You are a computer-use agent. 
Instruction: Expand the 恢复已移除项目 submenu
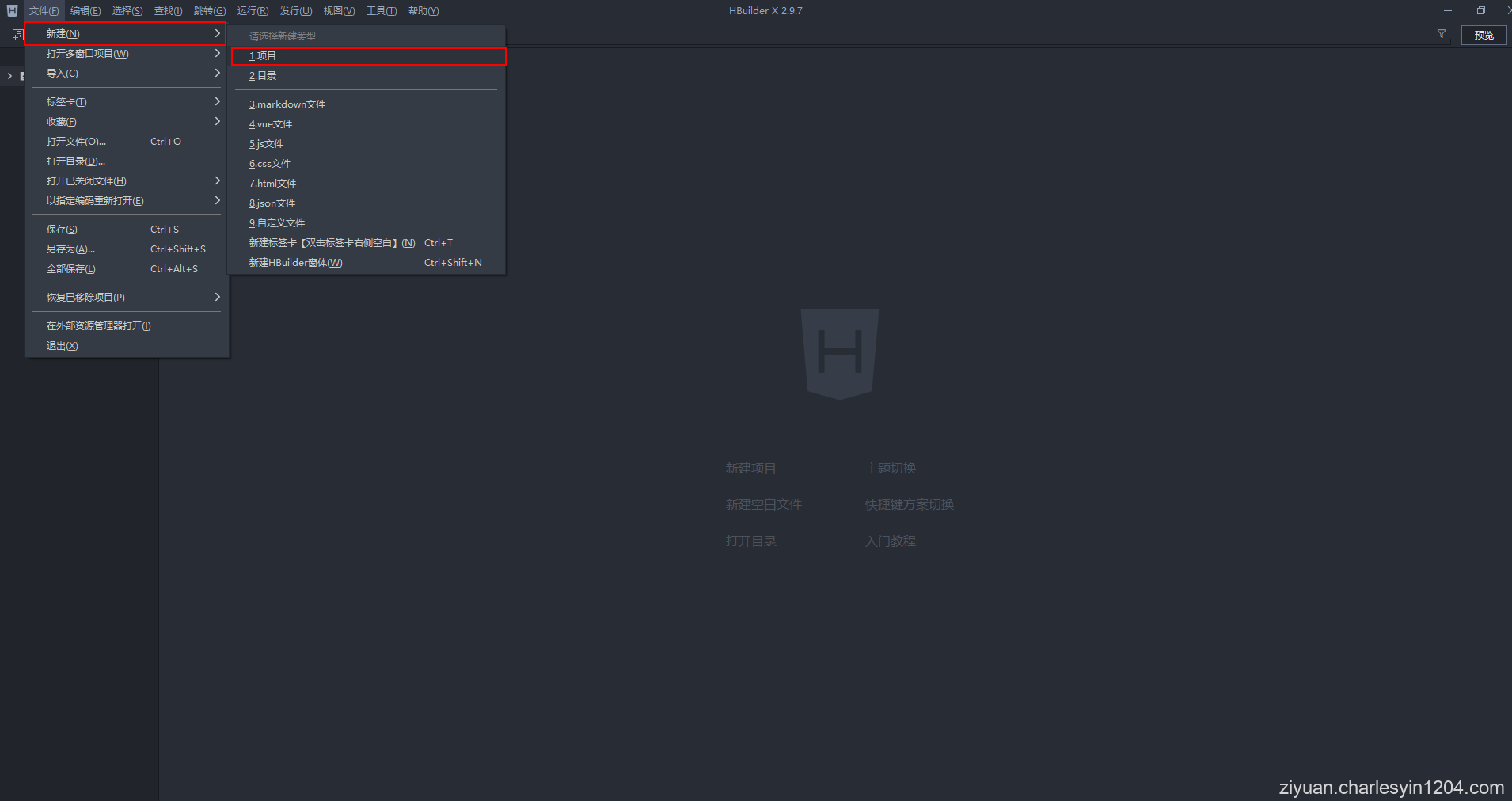coord(217,297)
